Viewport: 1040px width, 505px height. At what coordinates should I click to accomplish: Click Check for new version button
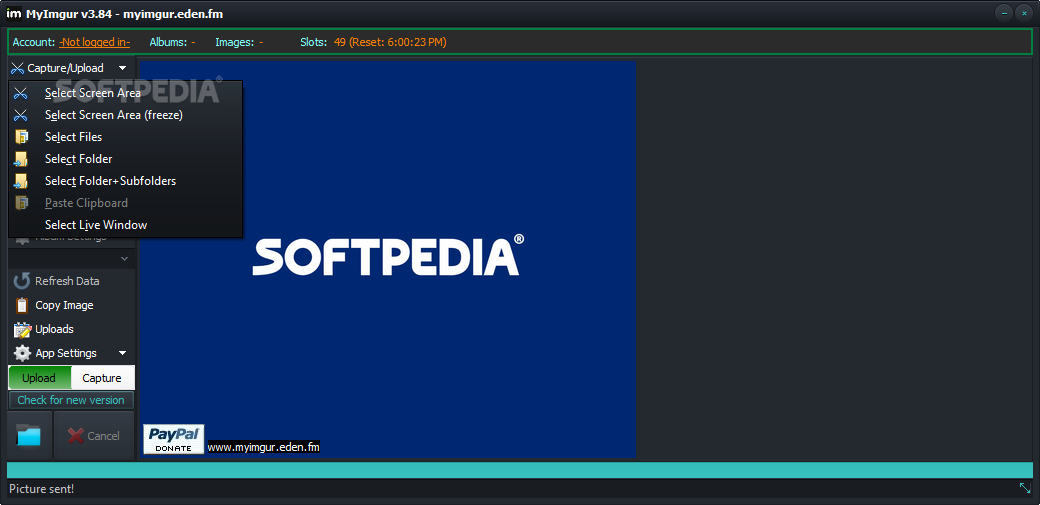[x=71, y=400]
